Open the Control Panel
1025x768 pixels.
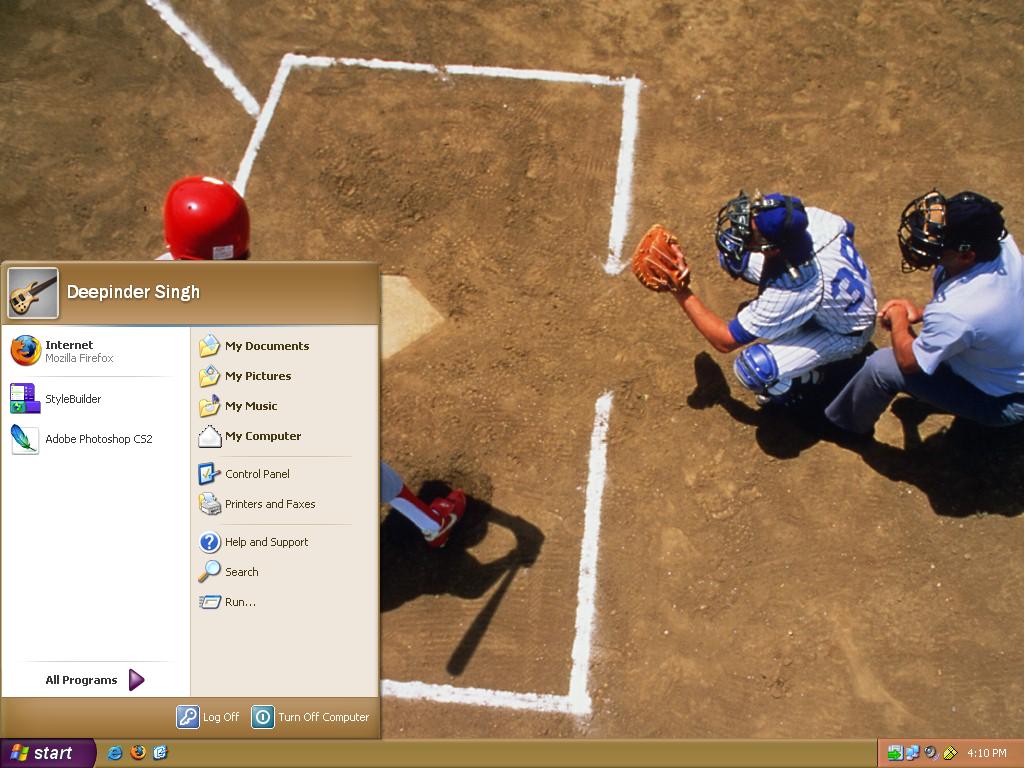(x=258, y=473)
